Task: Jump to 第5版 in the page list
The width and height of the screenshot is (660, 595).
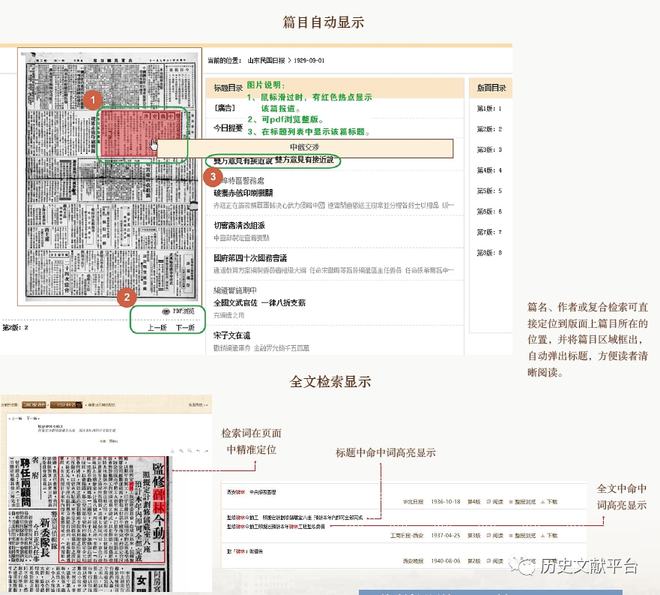Action: tap(487, 191)
